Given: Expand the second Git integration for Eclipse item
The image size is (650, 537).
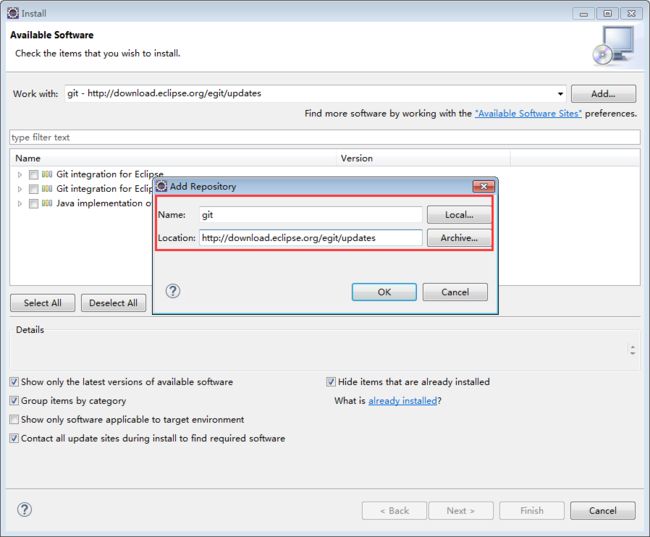Looking at the screenshot, I should pyautogui.click(x=19, y=189).
